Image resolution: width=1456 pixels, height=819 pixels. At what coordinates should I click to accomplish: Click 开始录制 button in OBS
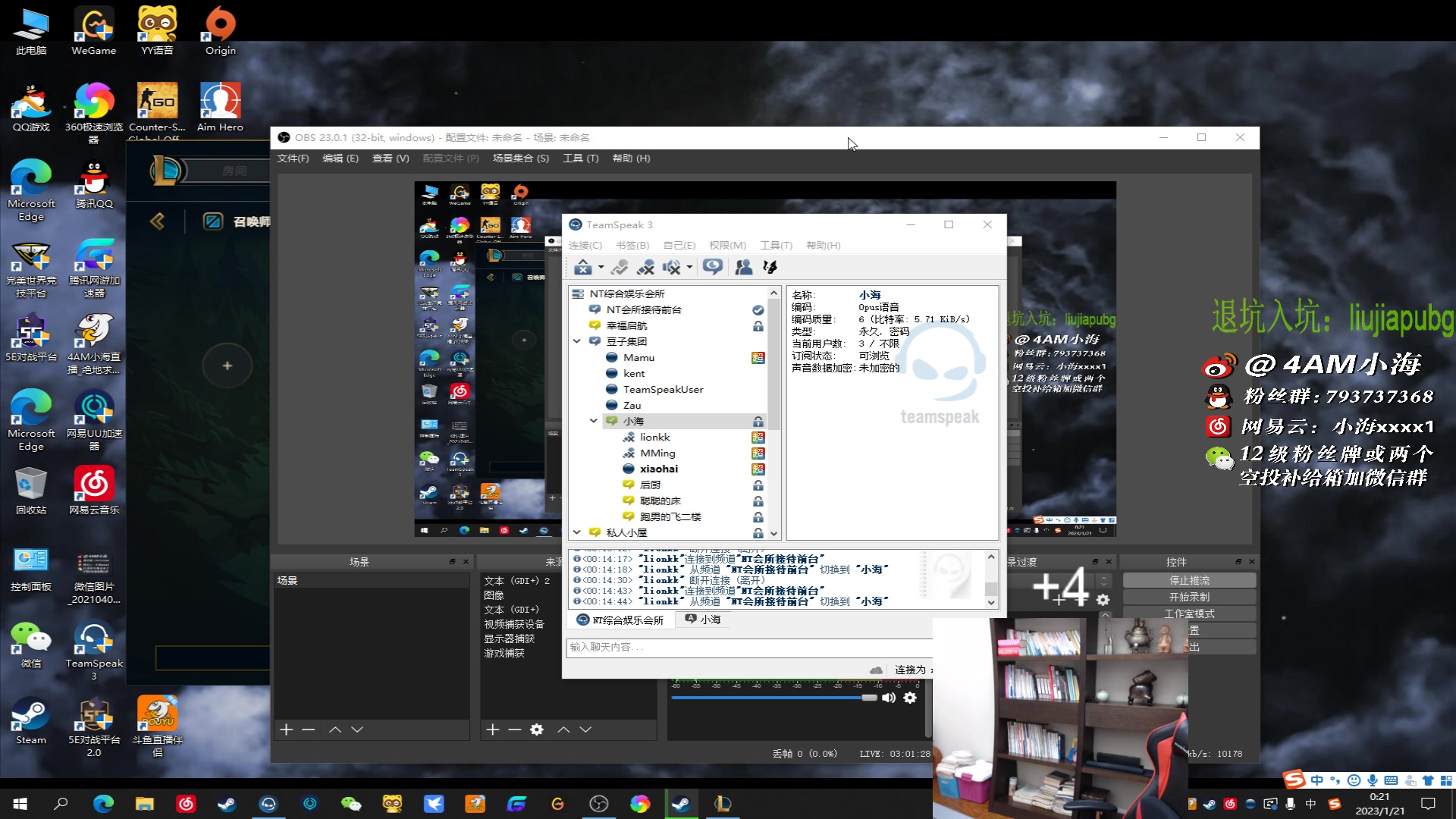(1188, 597)
